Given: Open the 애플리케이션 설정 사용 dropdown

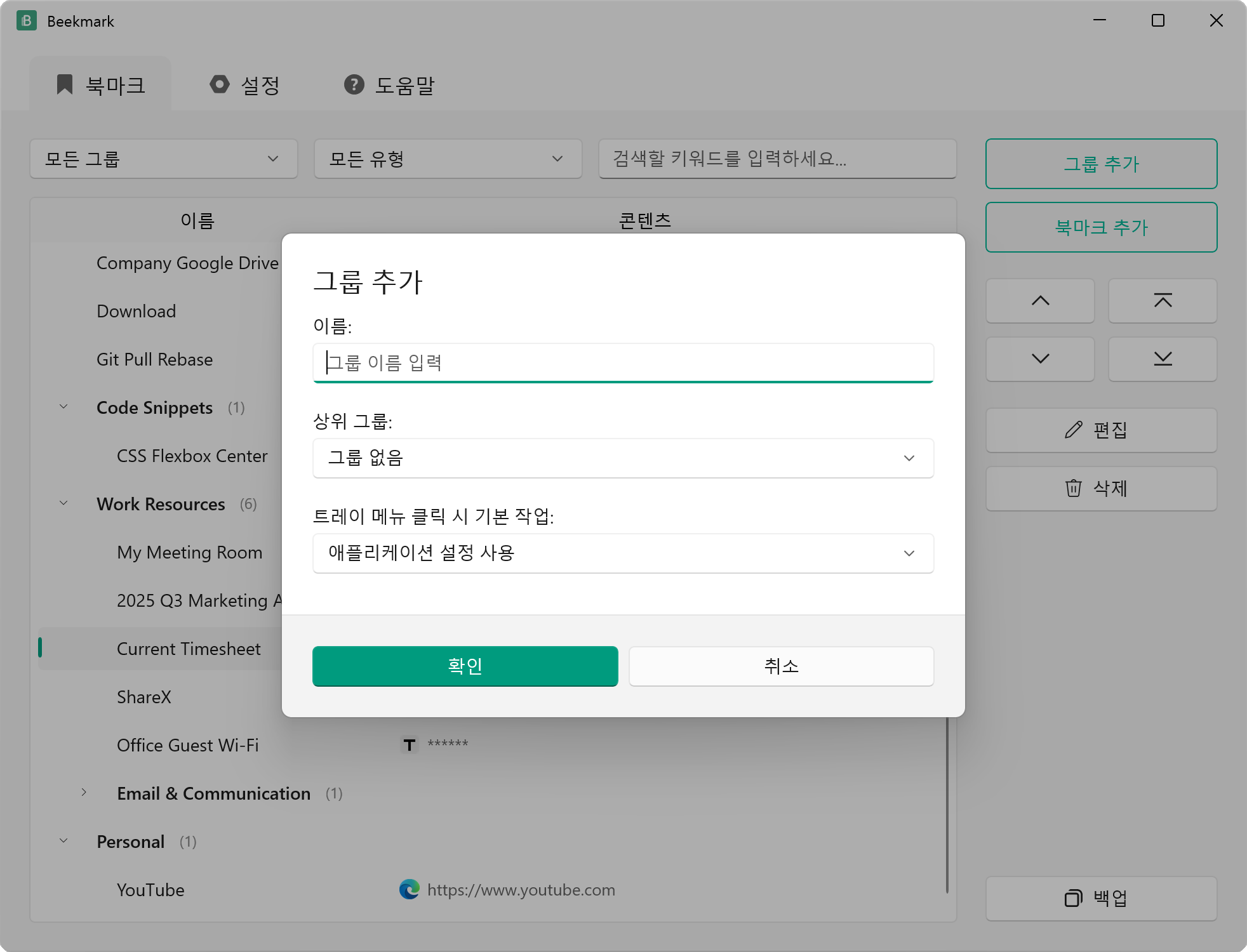Looking at the screenshot, I should point(623,553).
